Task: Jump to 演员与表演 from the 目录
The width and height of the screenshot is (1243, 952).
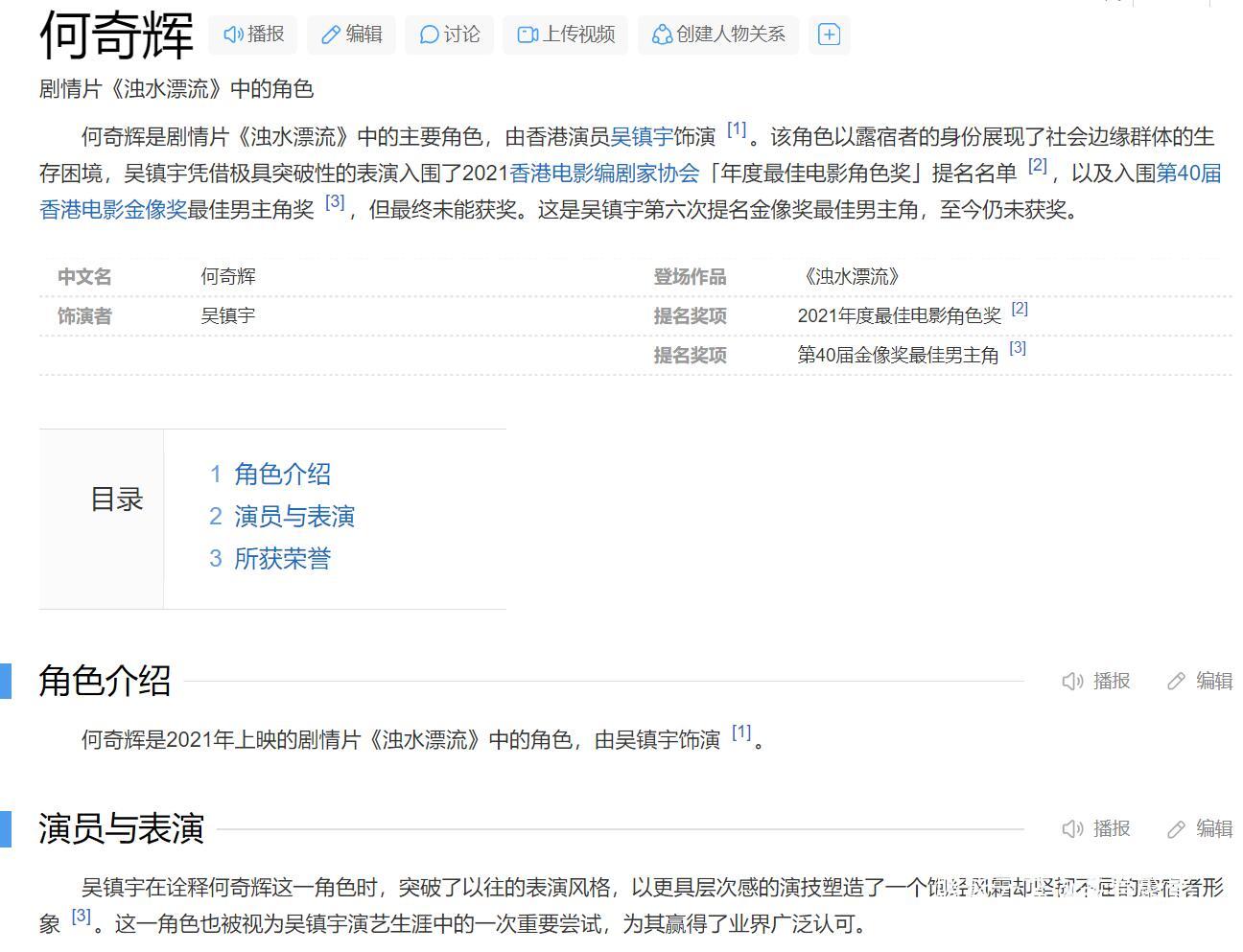Action: 295,516
